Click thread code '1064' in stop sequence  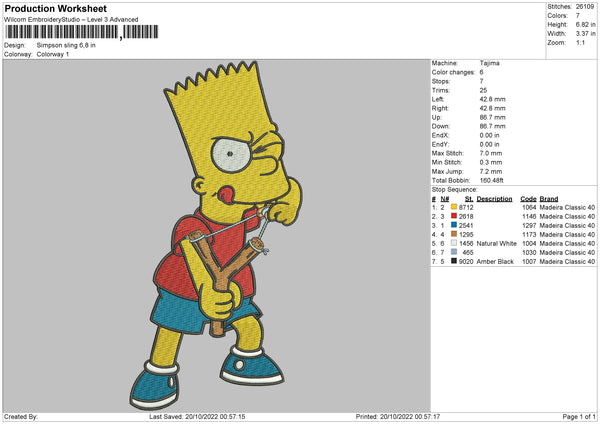(529, 207)
